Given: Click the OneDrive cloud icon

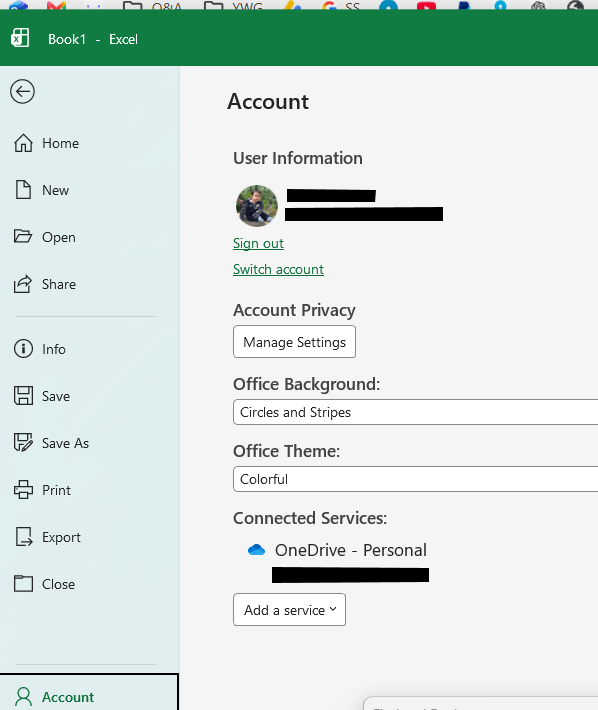Looking at the screenshot, I should pyautogui.click(x=256, y=550).
